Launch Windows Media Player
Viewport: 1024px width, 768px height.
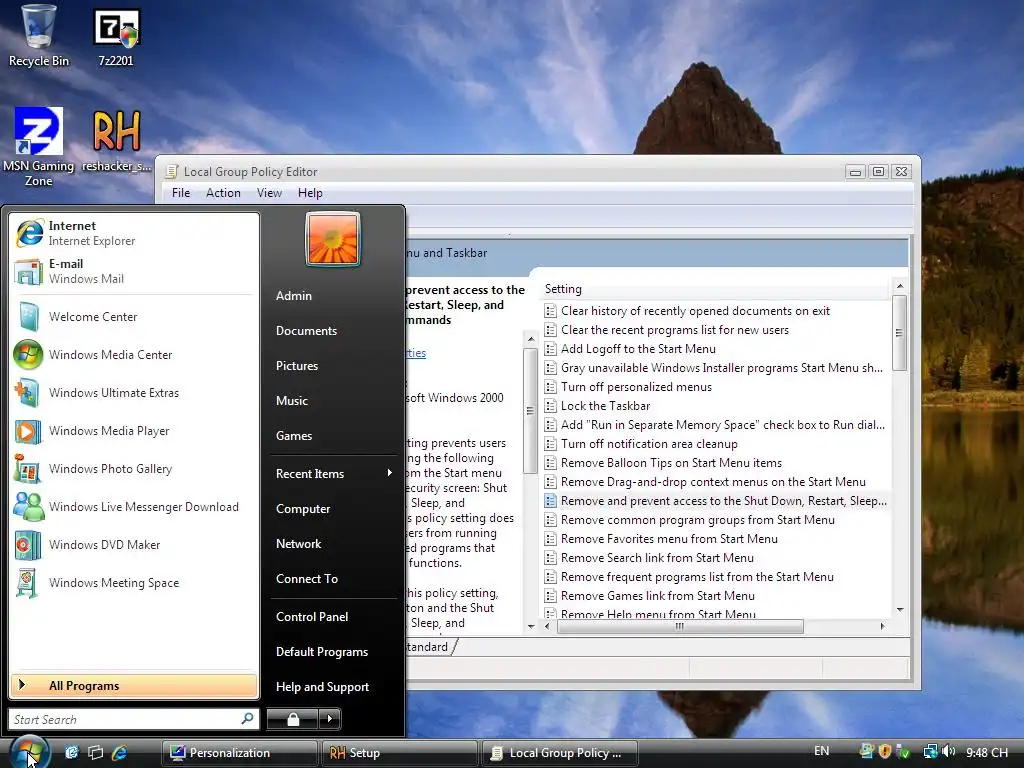pyautogui.click(x=134, y=430)
